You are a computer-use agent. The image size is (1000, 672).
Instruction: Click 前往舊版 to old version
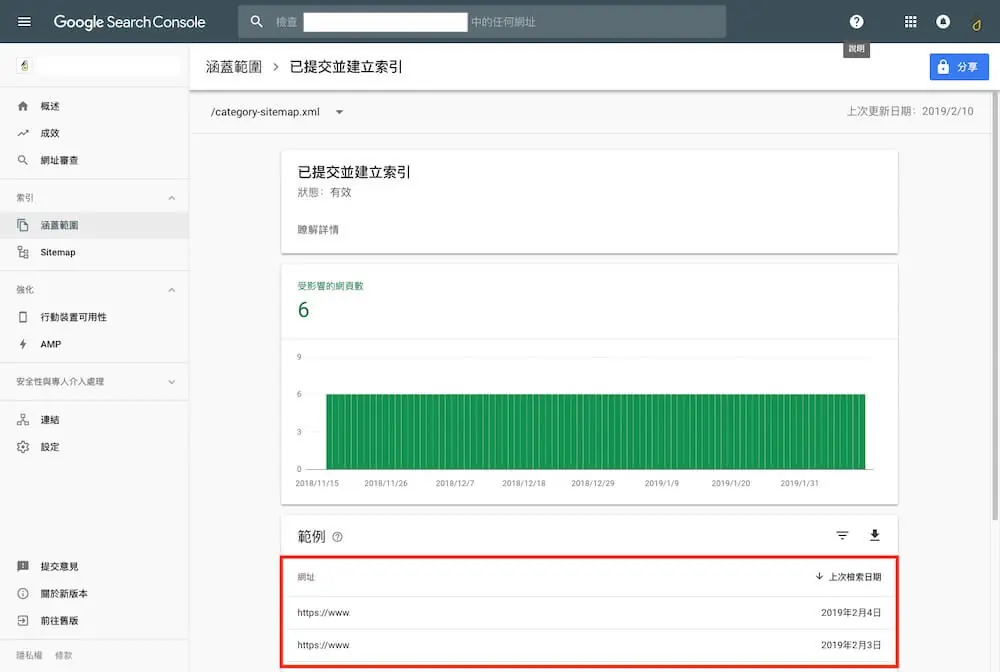pyautogui.click(x=94, y=620)
